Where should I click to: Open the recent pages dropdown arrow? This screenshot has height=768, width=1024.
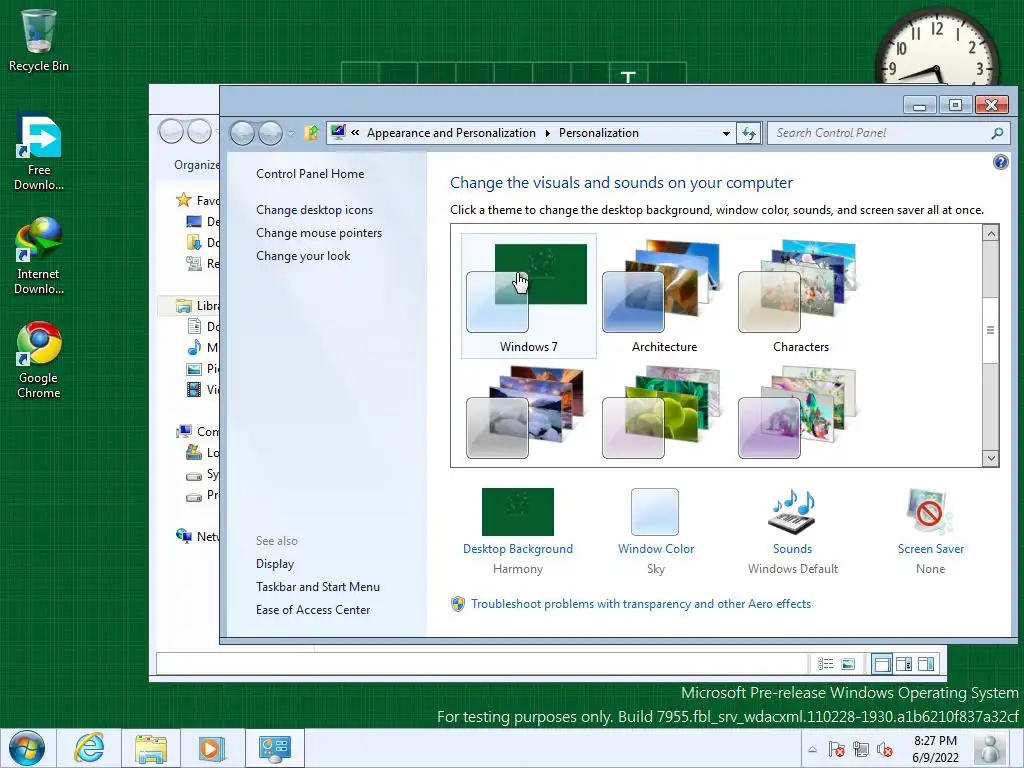pos(291,133)
